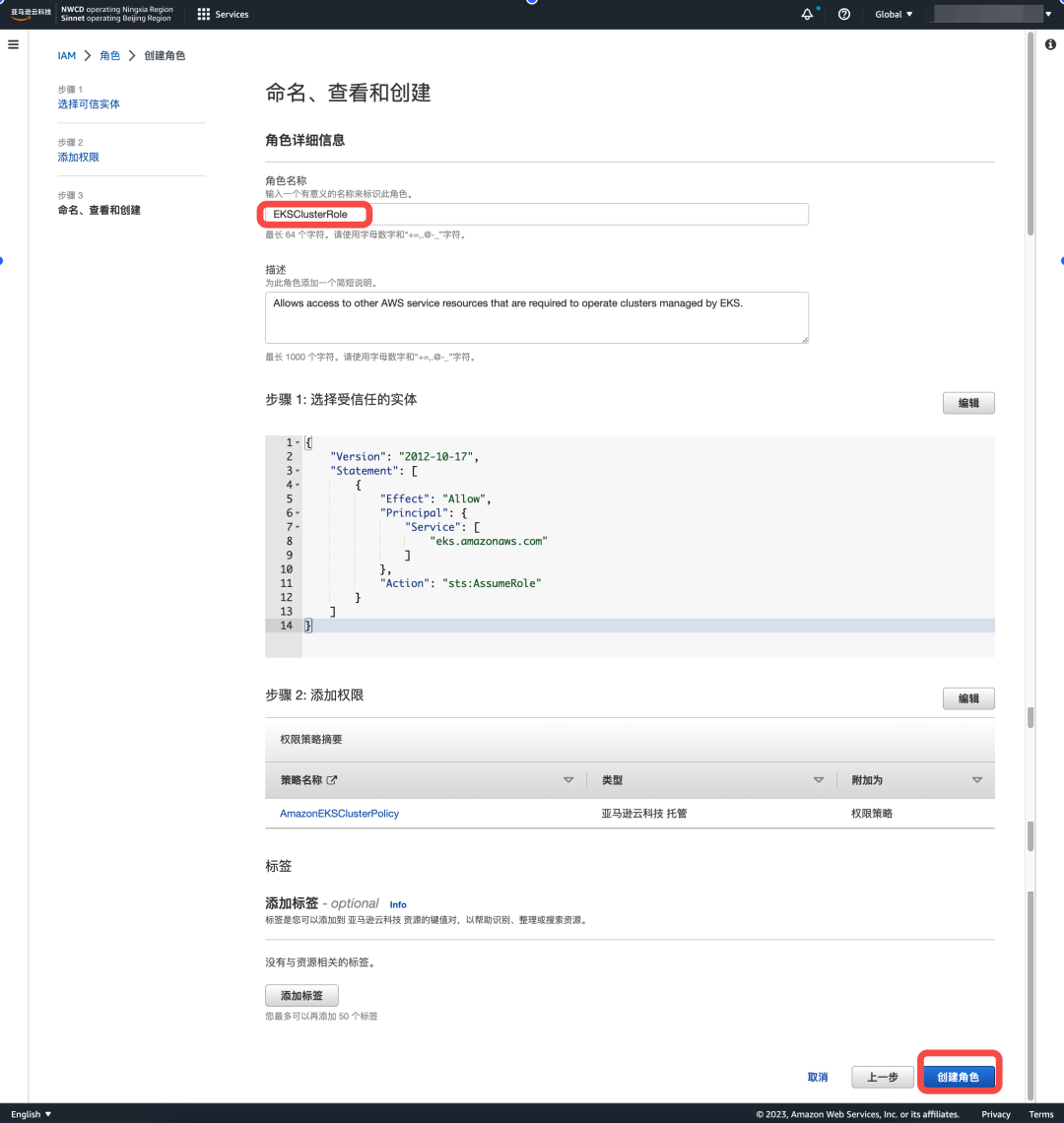Click the page vertical scrollbar
This screenshot has height=1123, width=1064.
1031,133
